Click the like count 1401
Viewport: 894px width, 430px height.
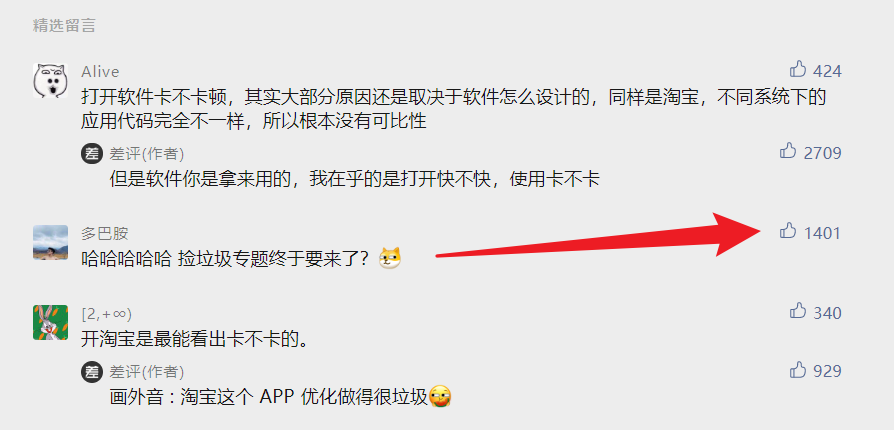click(822, 233)
